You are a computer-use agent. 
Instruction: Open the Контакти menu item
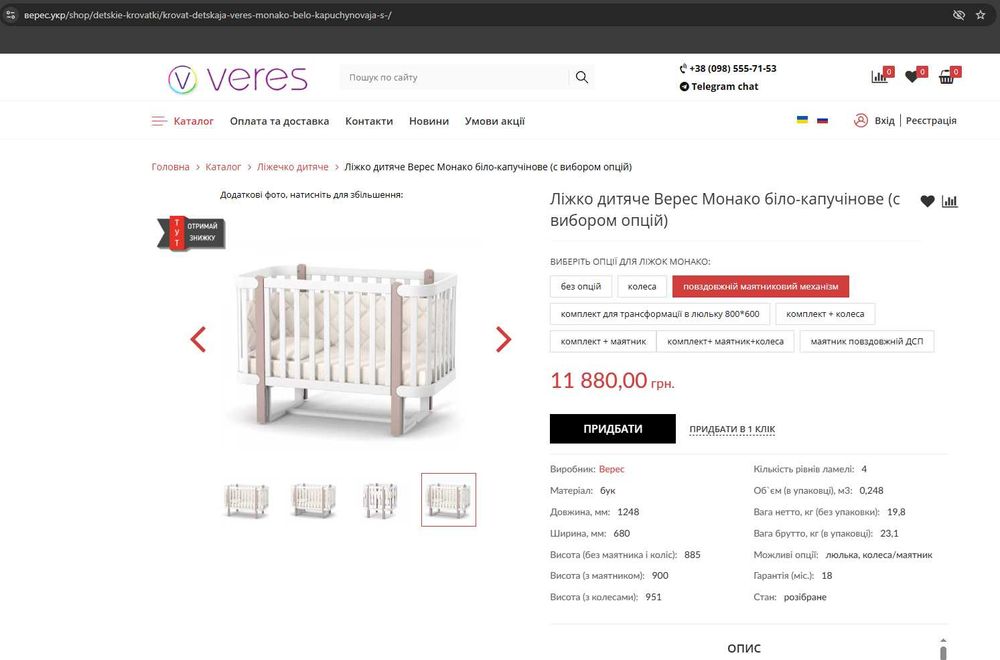tap(369, 121)
